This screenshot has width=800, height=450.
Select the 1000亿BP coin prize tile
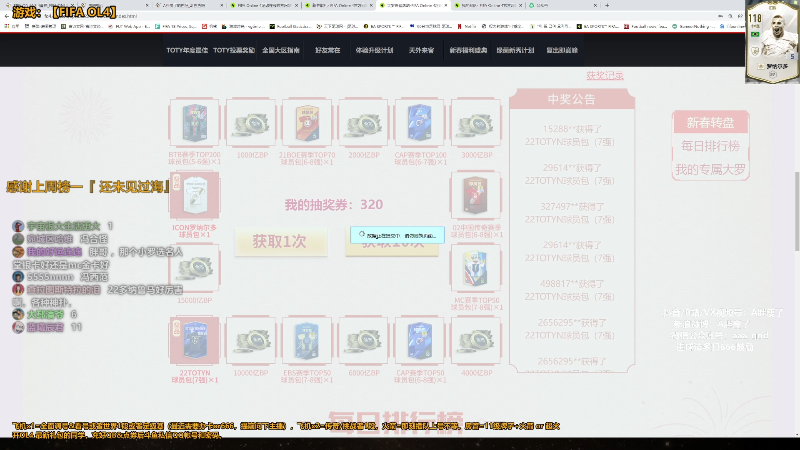251,123
